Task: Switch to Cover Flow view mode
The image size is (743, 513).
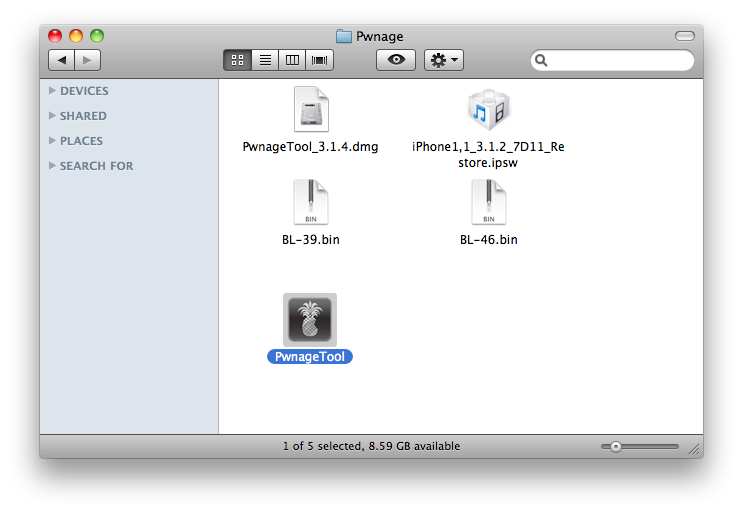Action: pyautogui.click(x=320, y=60)
